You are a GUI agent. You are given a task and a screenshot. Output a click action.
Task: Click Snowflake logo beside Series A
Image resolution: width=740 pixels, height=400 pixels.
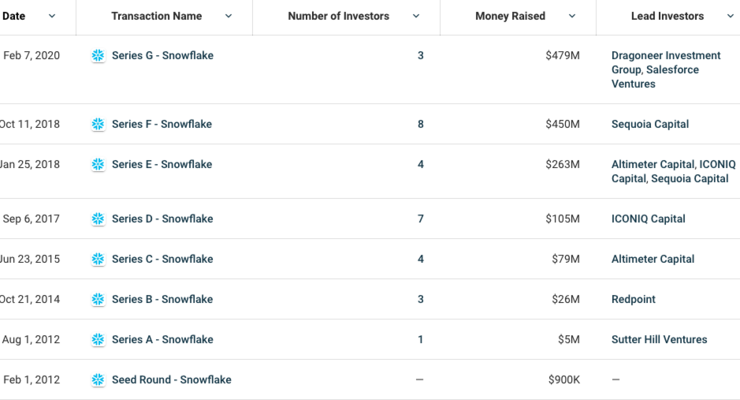pyautogui.click(x=98, y=340)
